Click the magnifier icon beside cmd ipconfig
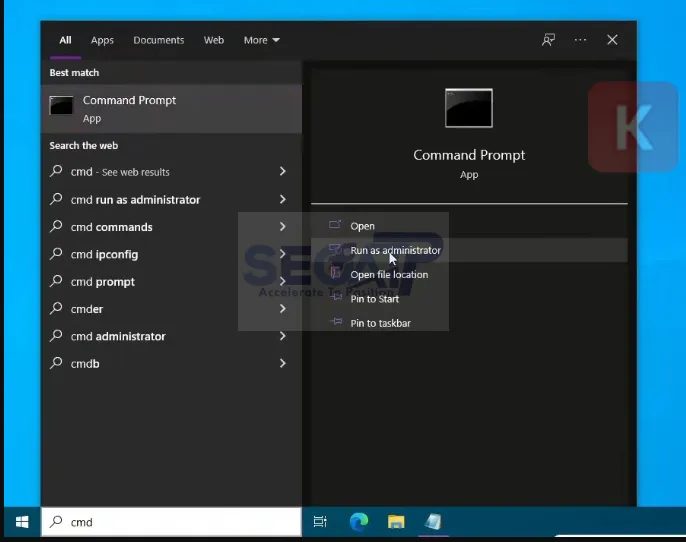Viewport: 686px width, 542px height. [56, 253]
